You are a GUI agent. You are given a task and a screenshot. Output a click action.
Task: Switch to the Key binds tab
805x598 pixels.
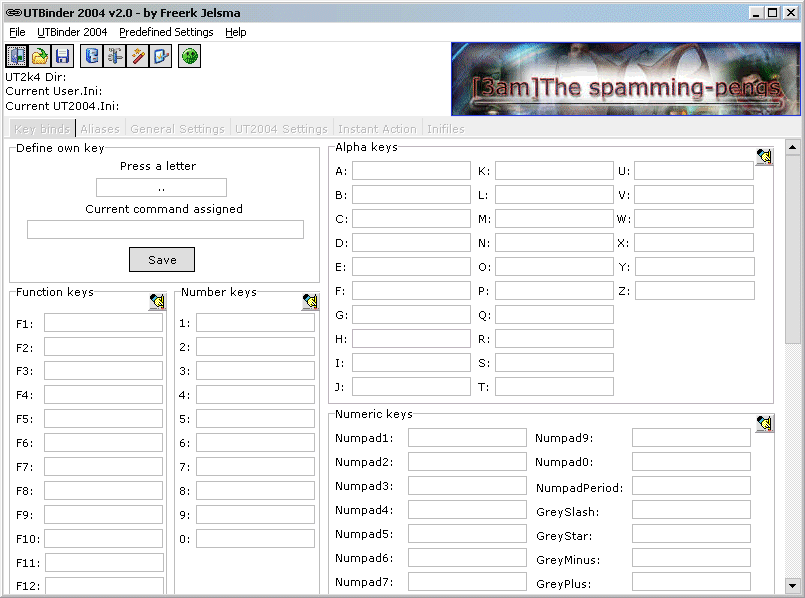click(x=42, y=129)
